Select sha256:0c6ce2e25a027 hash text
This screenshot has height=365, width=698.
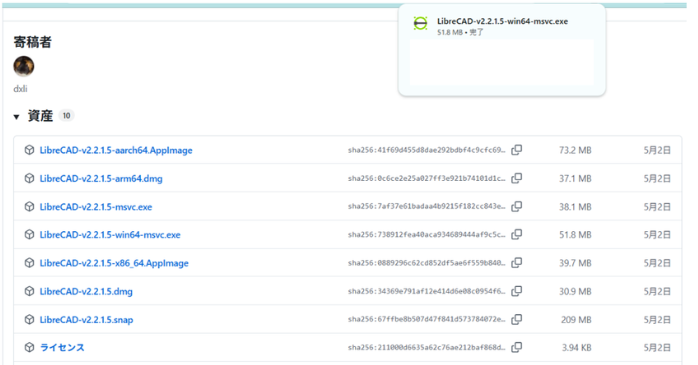[426, 178]
